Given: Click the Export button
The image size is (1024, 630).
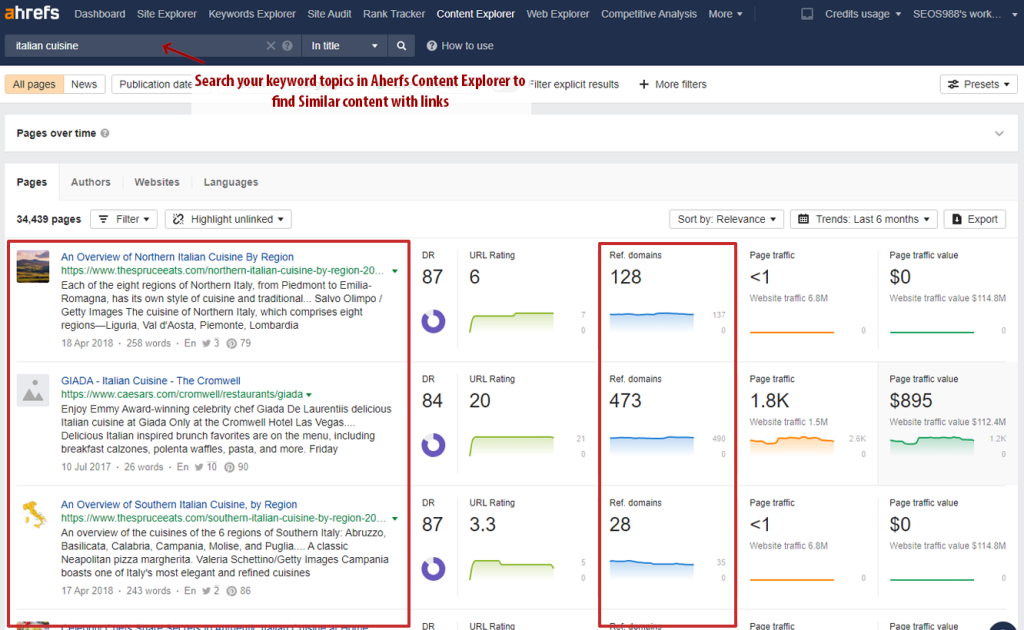Looking at the screenshot, I should [x=974, y=219].
